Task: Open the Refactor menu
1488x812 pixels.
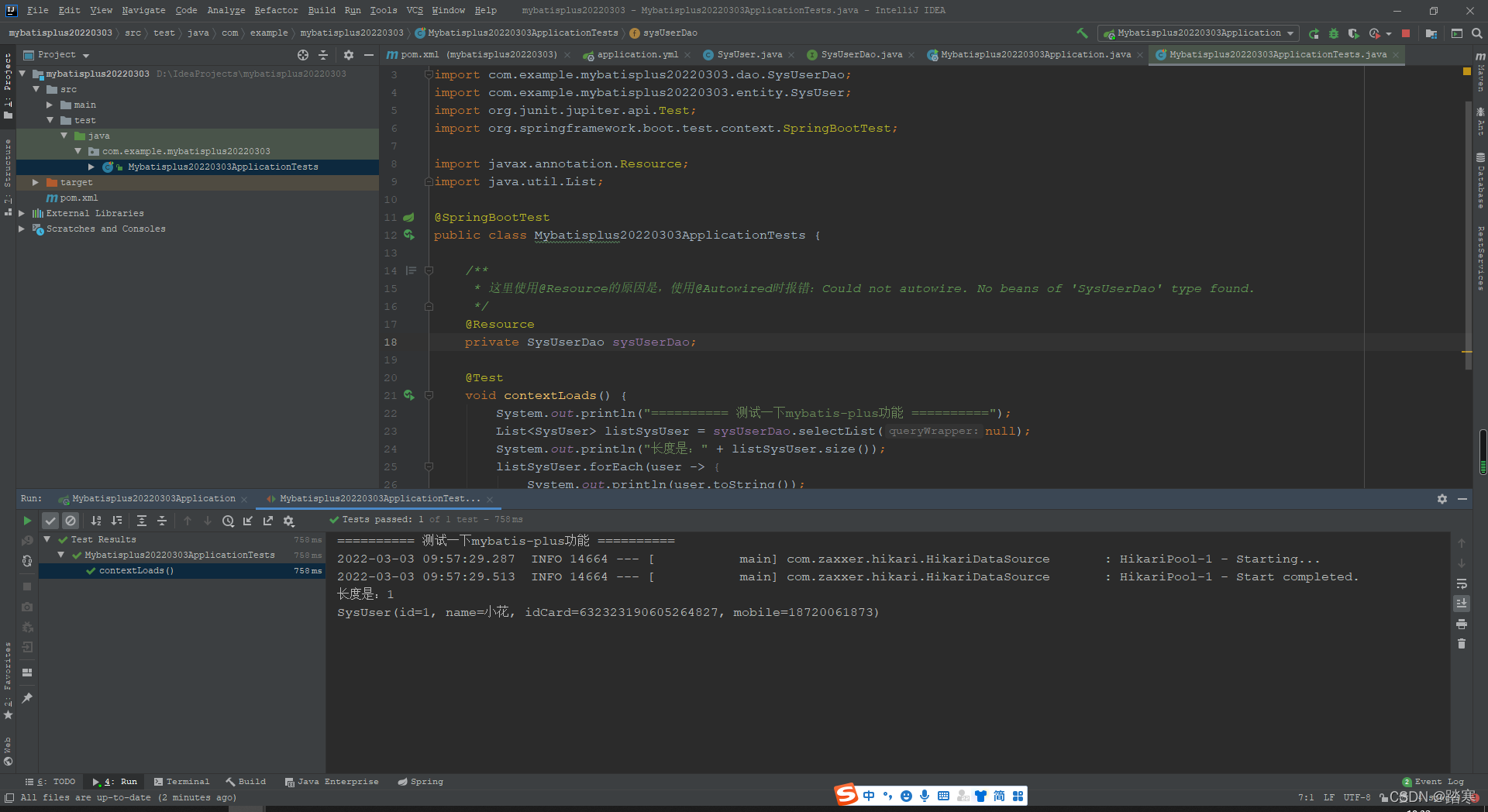Action: point(276,10)
